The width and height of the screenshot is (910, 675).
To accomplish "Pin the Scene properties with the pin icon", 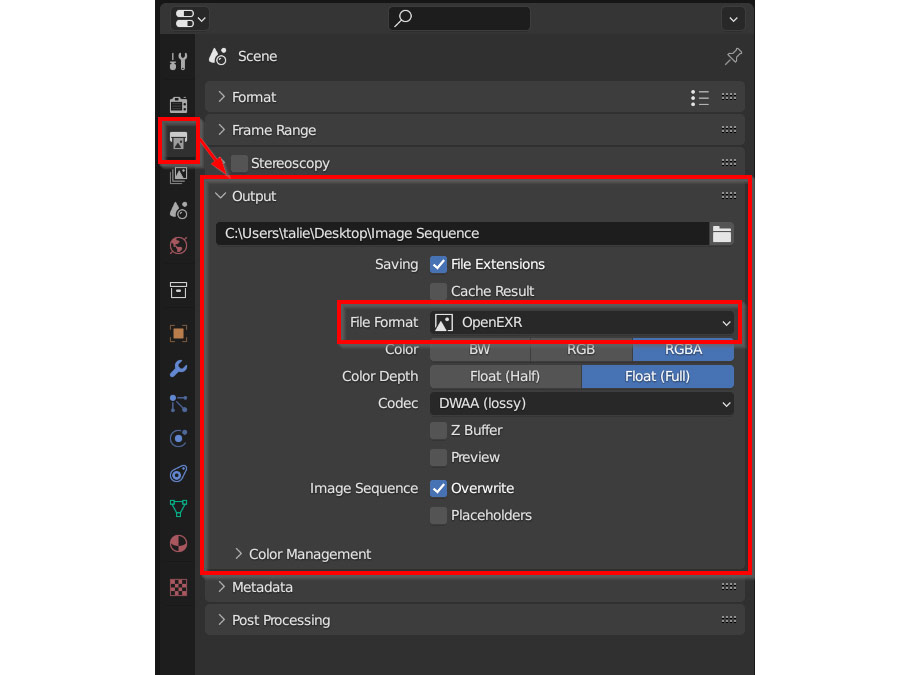I will (733, 56).
